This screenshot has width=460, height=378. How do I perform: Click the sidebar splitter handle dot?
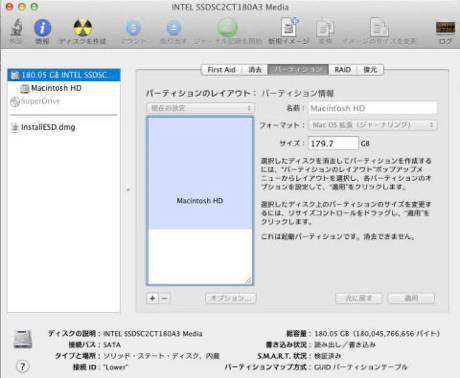tap(128, 190)
